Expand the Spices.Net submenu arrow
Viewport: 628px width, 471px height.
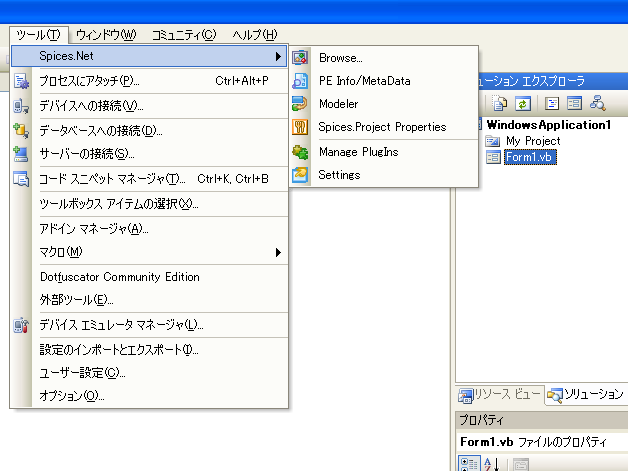[x=278, y=56]
